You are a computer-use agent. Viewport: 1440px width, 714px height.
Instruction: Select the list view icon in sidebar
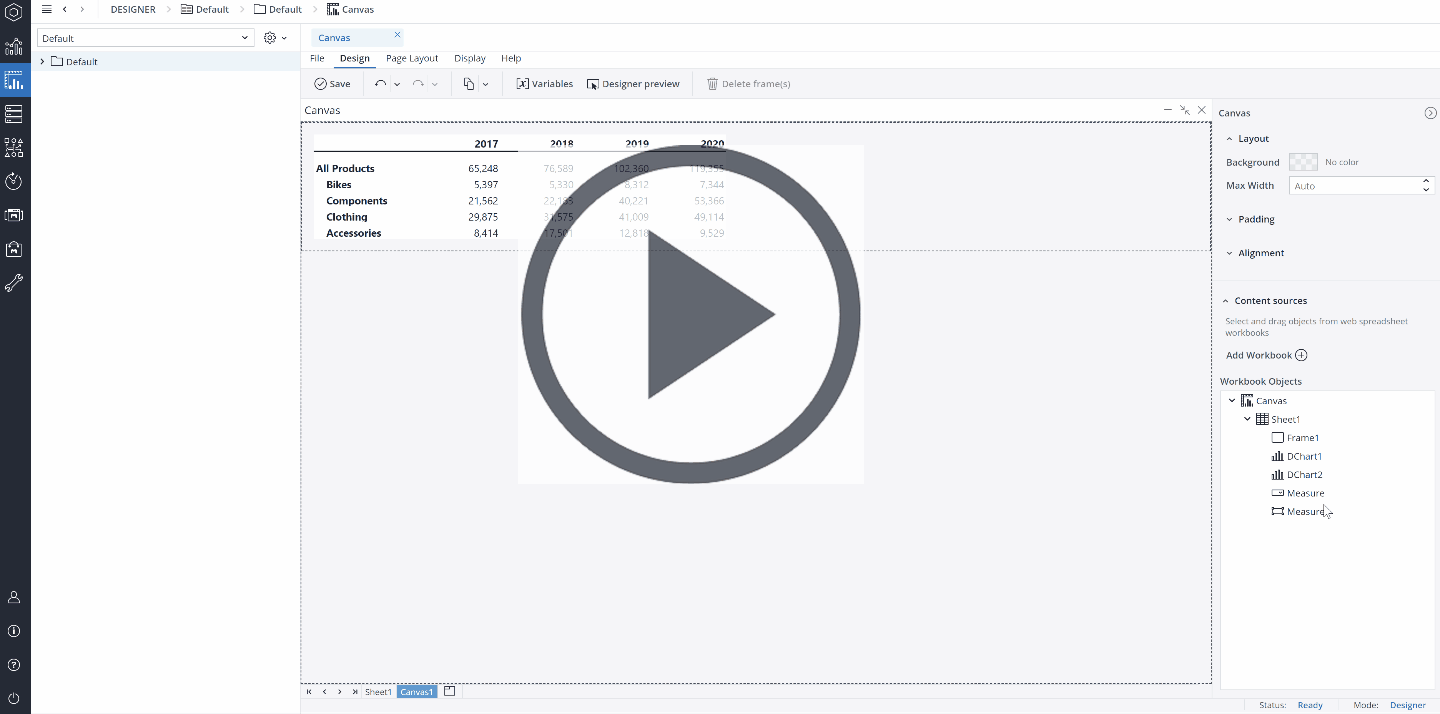click(x=13, y=114)
